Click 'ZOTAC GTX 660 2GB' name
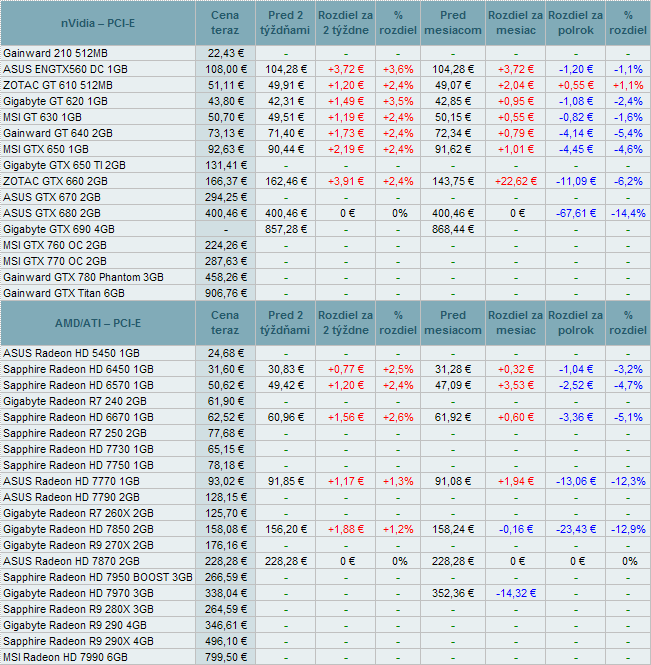The width and height of the screenshot is (651, 665). [55, 182]
